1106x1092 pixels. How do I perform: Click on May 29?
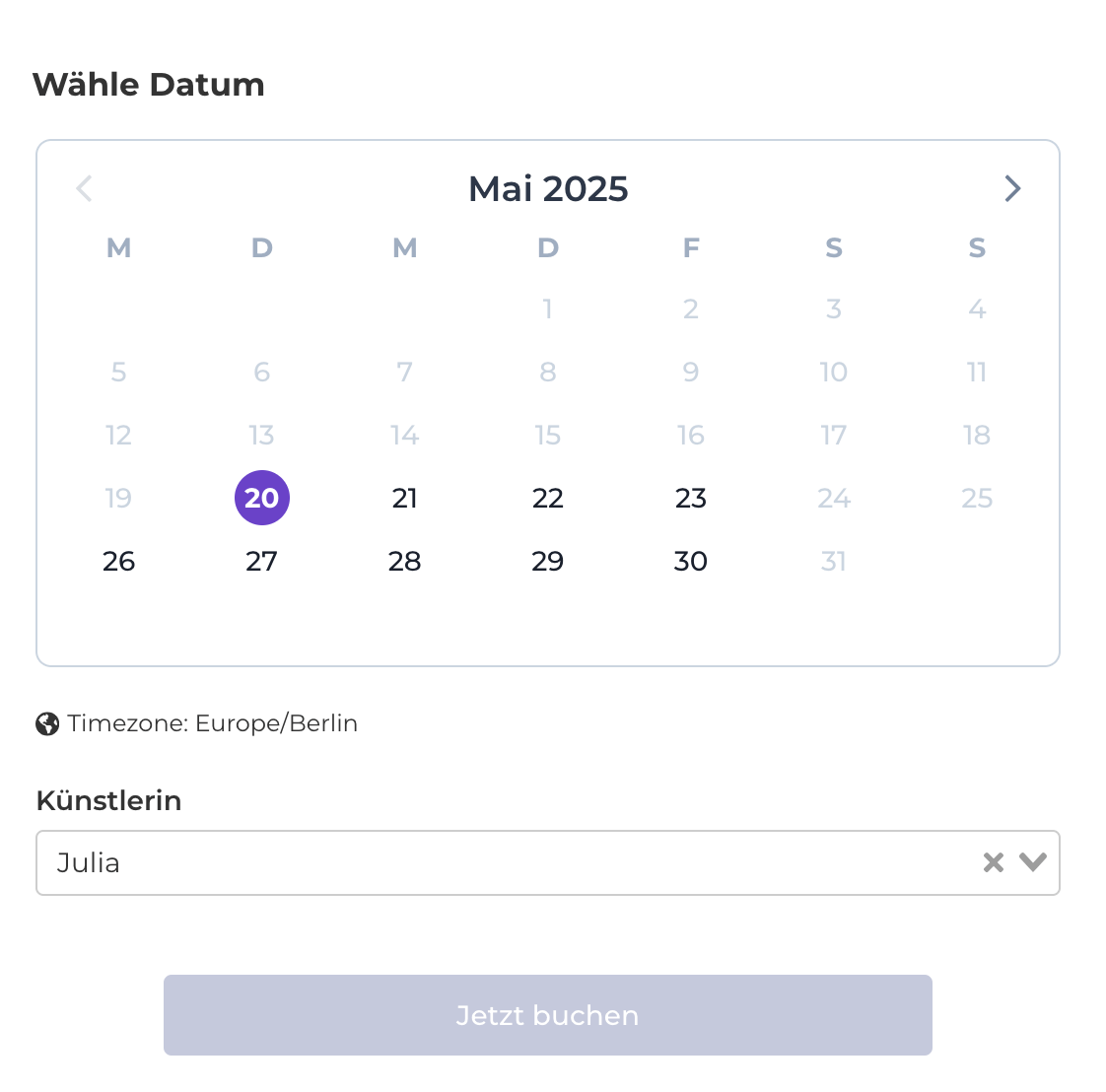[548, 561]
